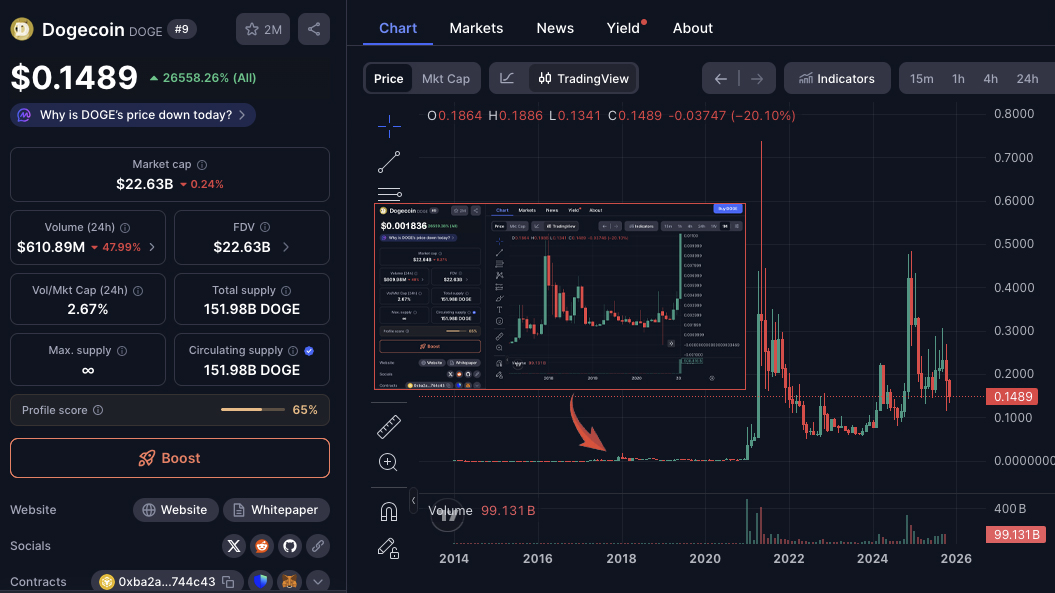Click the Boost button

pos(169,458)
